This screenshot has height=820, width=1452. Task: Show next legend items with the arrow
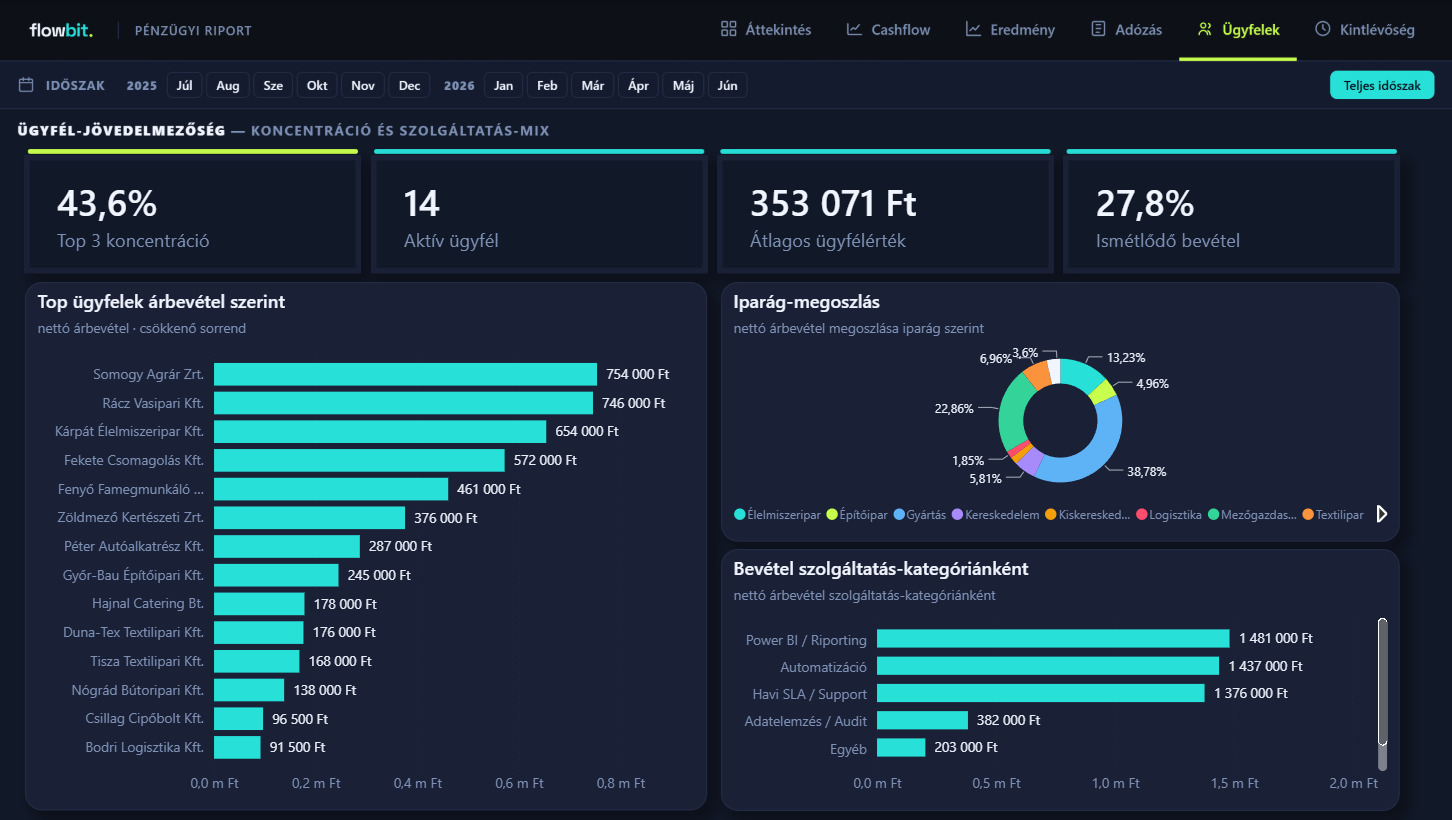1382,514
